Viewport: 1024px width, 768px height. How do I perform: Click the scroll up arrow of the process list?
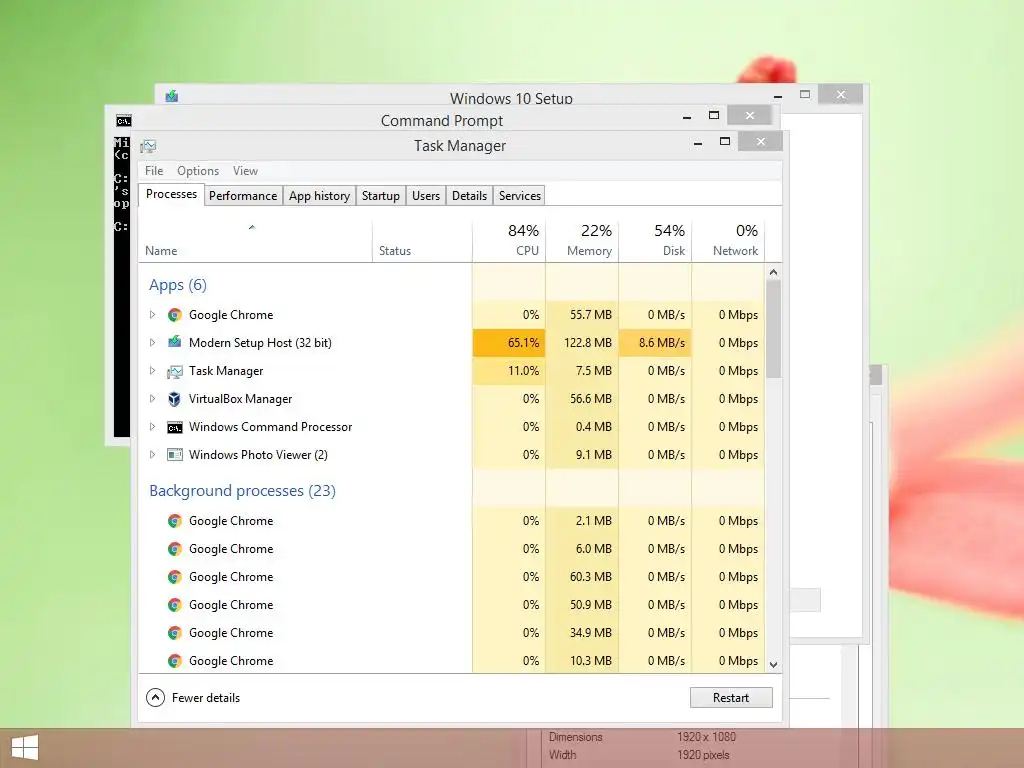tap(773, 272)
